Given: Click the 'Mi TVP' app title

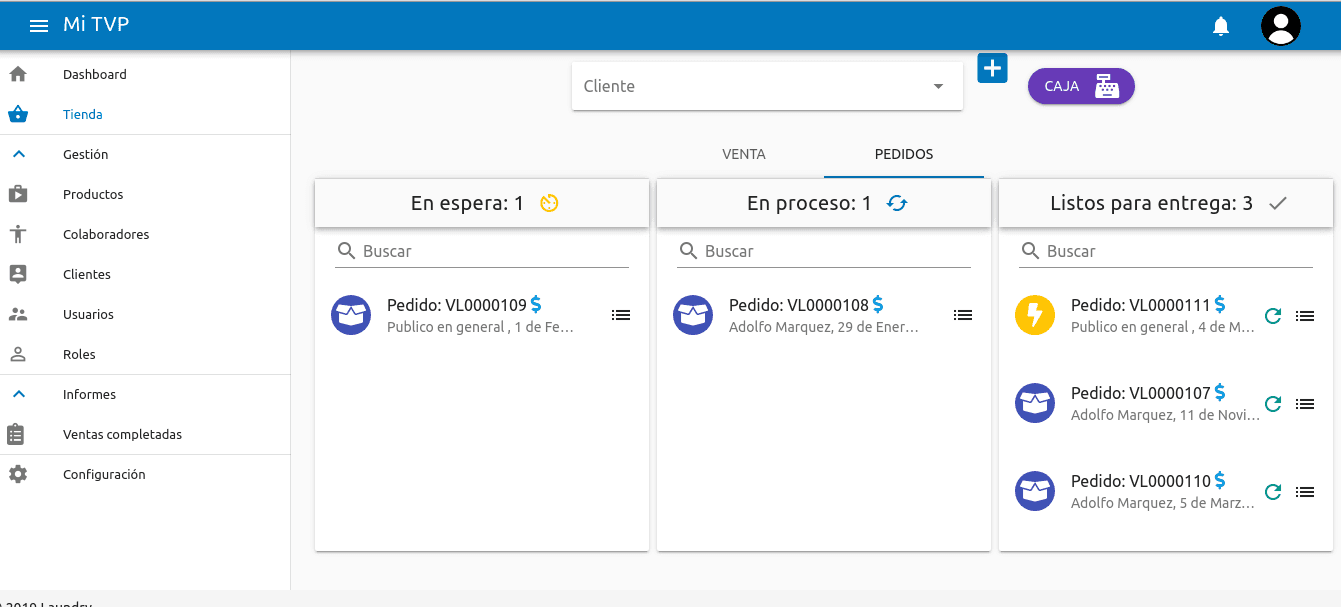Looking at the screenshot, I should pos(96,25).
